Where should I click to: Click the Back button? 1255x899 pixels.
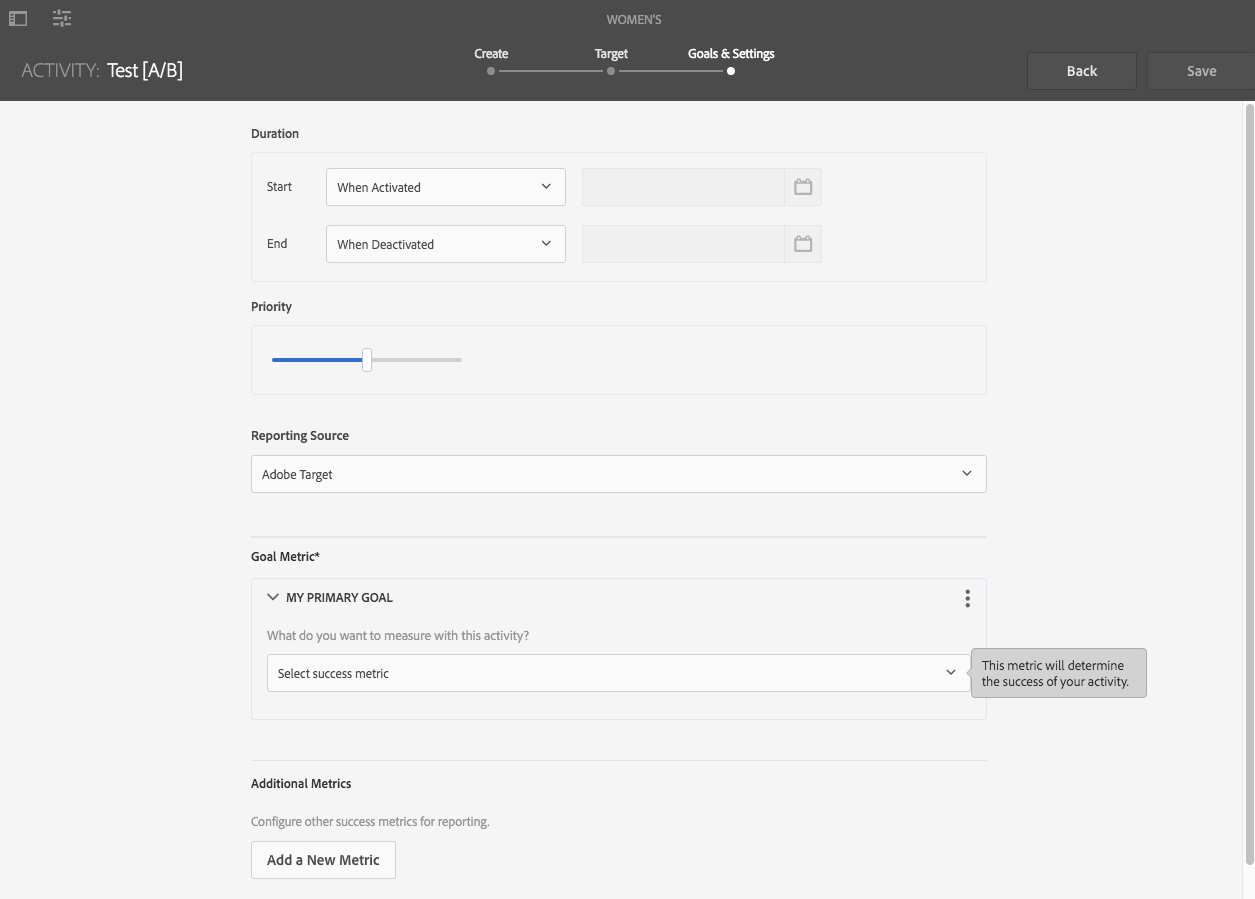pos(1081,71)
